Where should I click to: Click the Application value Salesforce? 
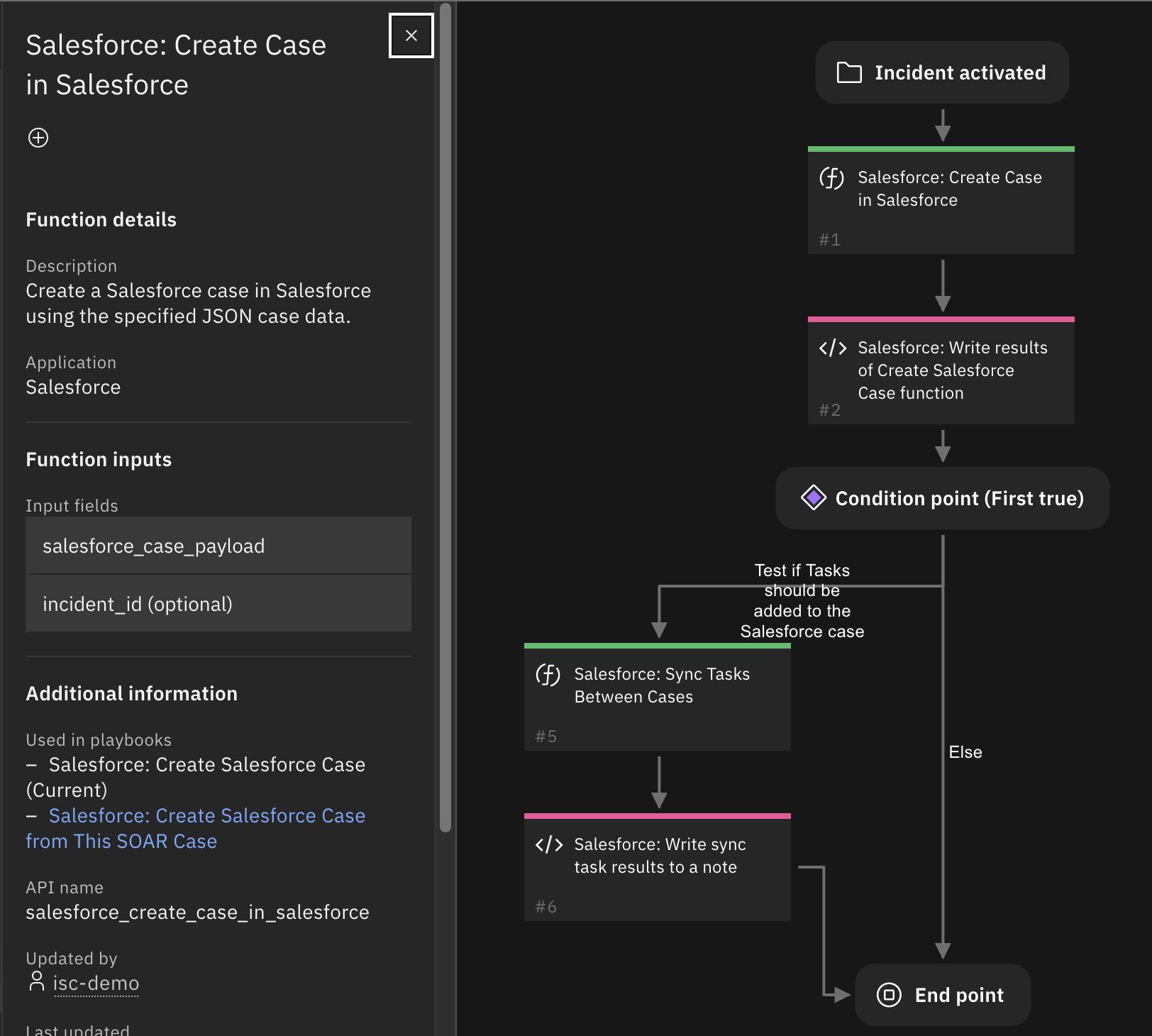click(73, 387)
